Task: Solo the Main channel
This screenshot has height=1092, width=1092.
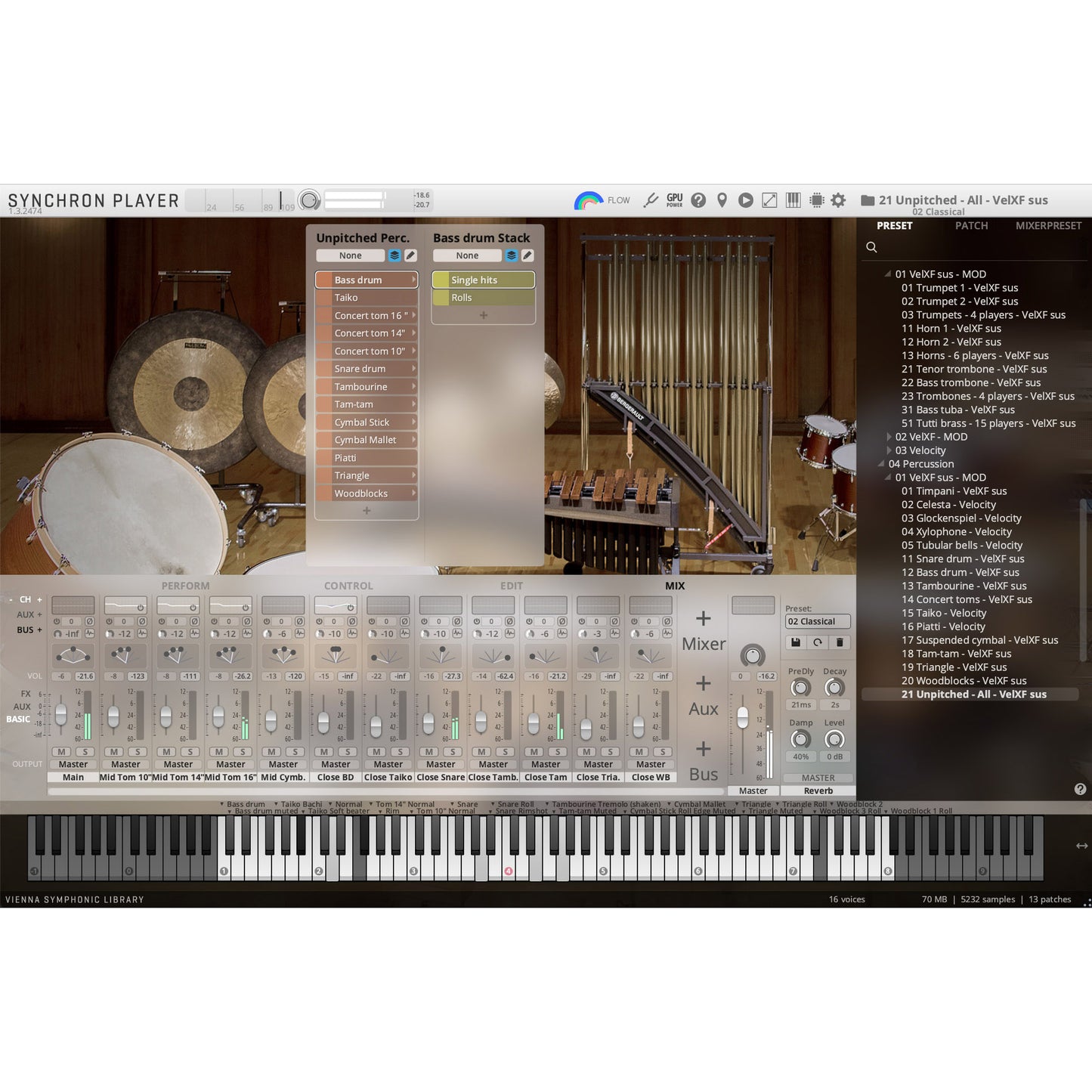Action: 85,752
